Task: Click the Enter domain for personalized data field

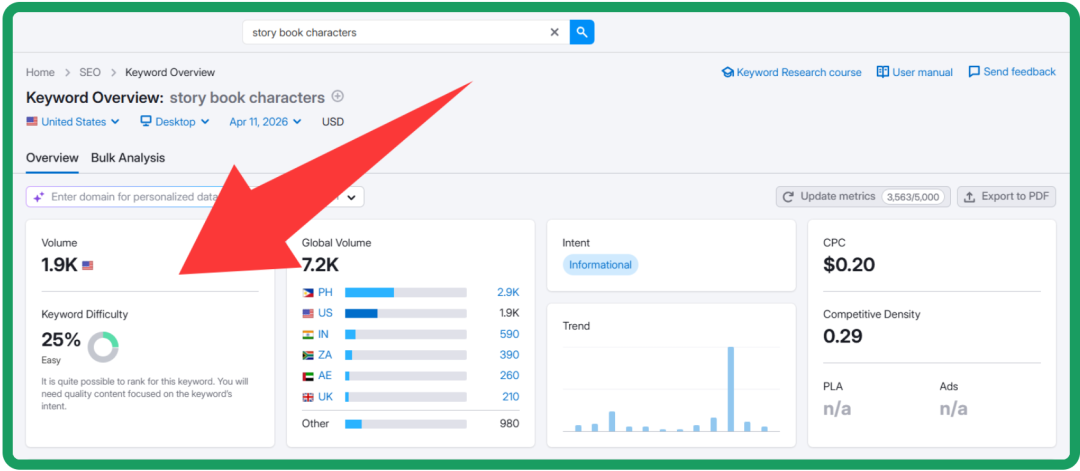Action: click(x=134, y=197)
